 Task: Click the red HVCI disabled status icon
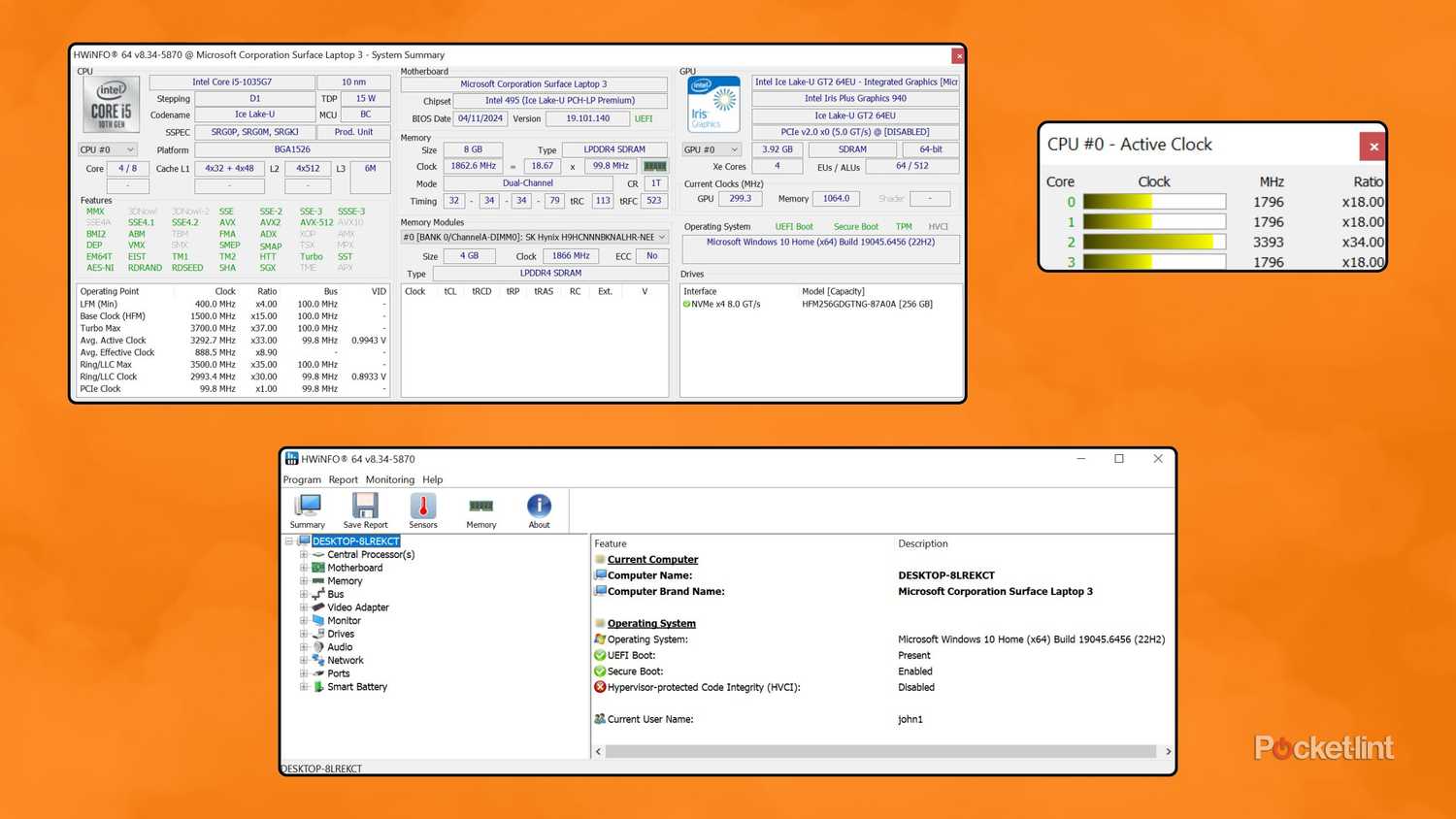[x=599, y=687]
